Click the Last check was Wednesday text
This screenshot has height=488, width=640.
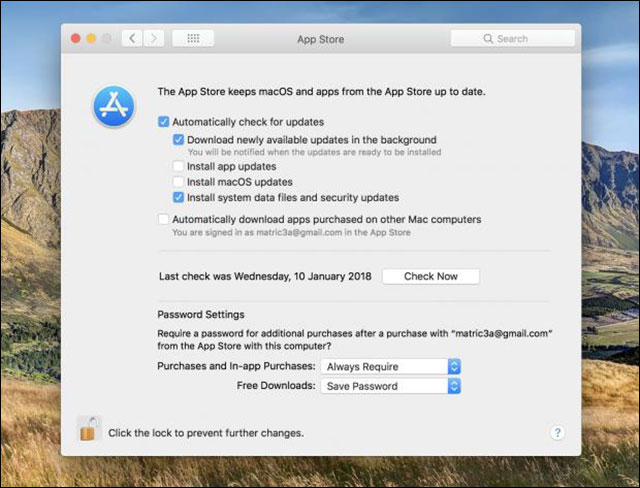click(265, 276)
